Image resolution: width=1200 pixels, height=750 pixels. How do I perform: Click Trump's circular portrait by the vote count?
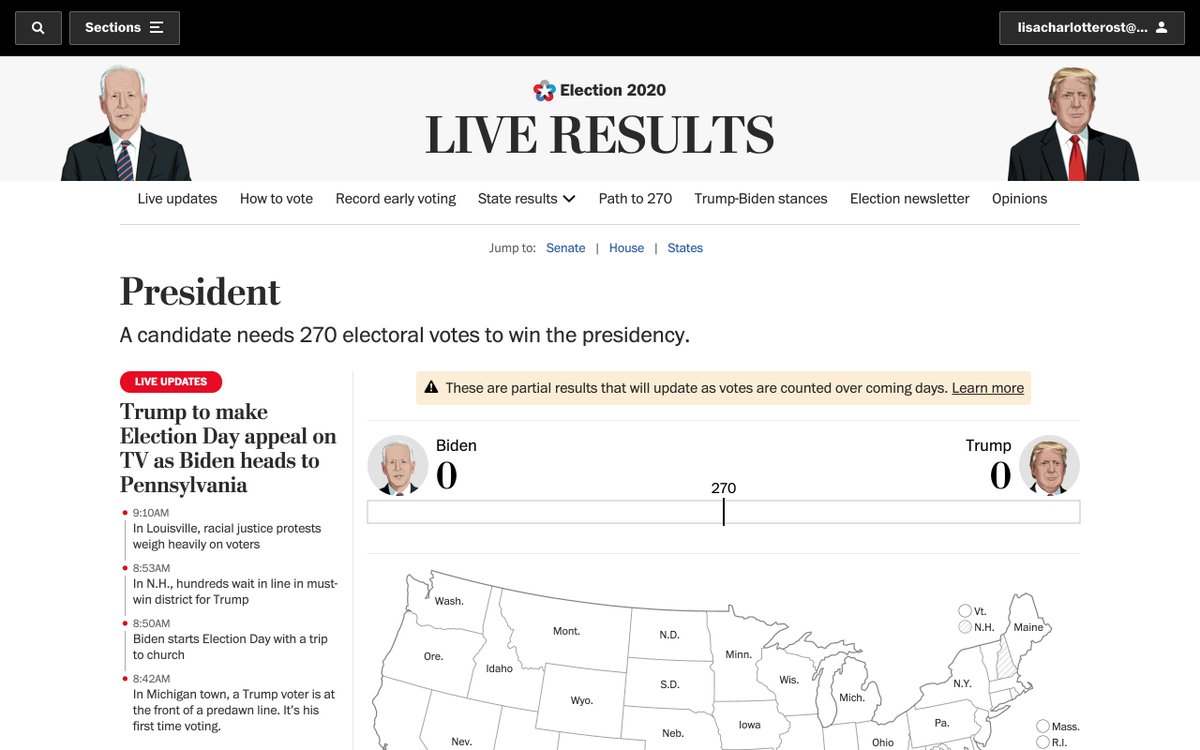point(1049,465)
